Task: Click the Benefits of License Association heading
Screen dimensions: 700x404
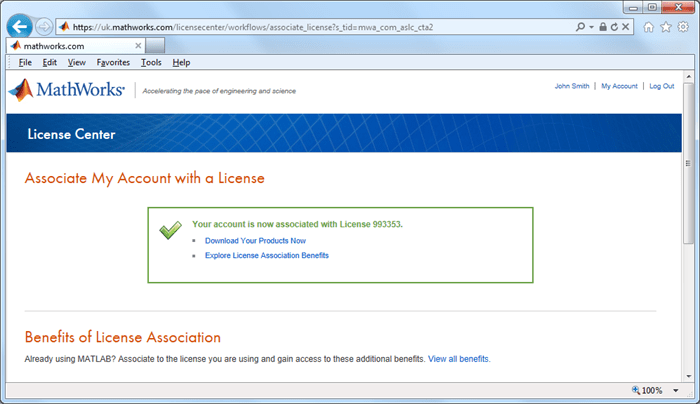Action: [123, 337]
